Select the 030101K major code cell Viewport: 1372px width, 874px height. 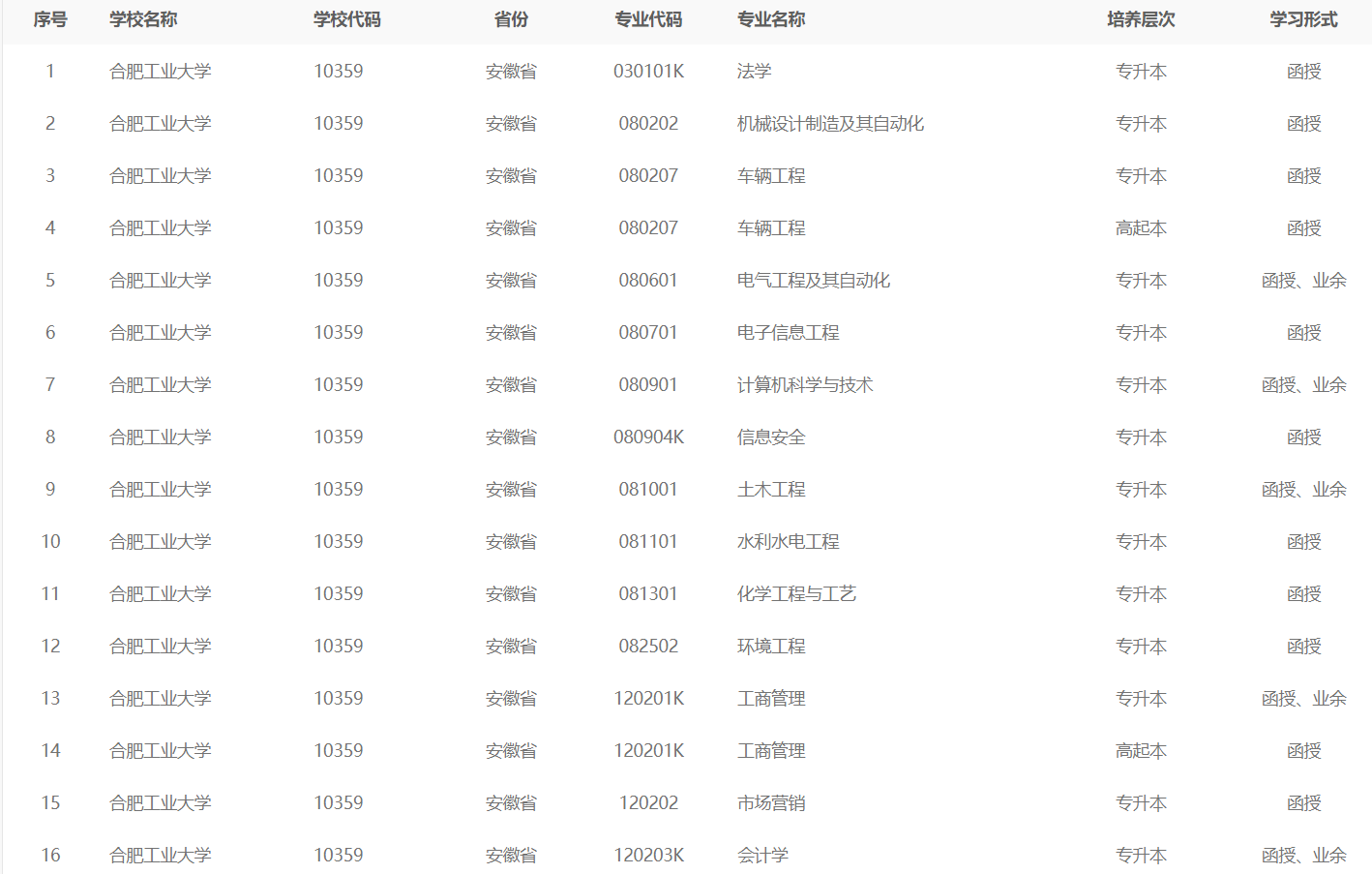tap(648, 72)
